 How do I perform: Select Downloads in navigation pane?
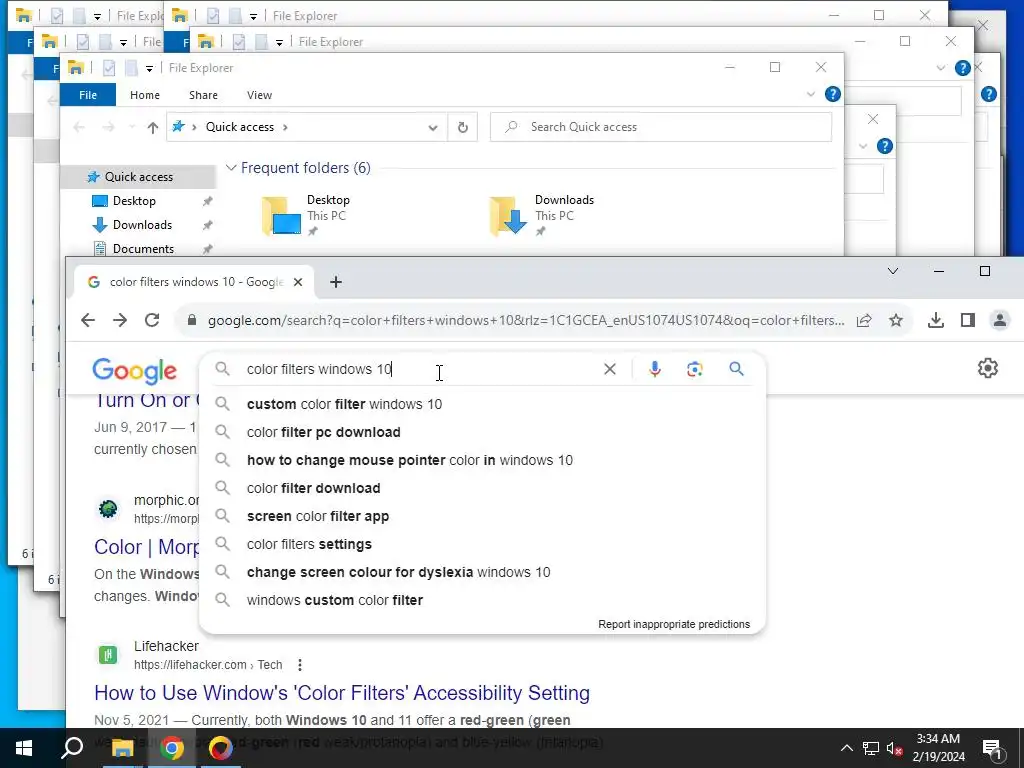point(142,225)
